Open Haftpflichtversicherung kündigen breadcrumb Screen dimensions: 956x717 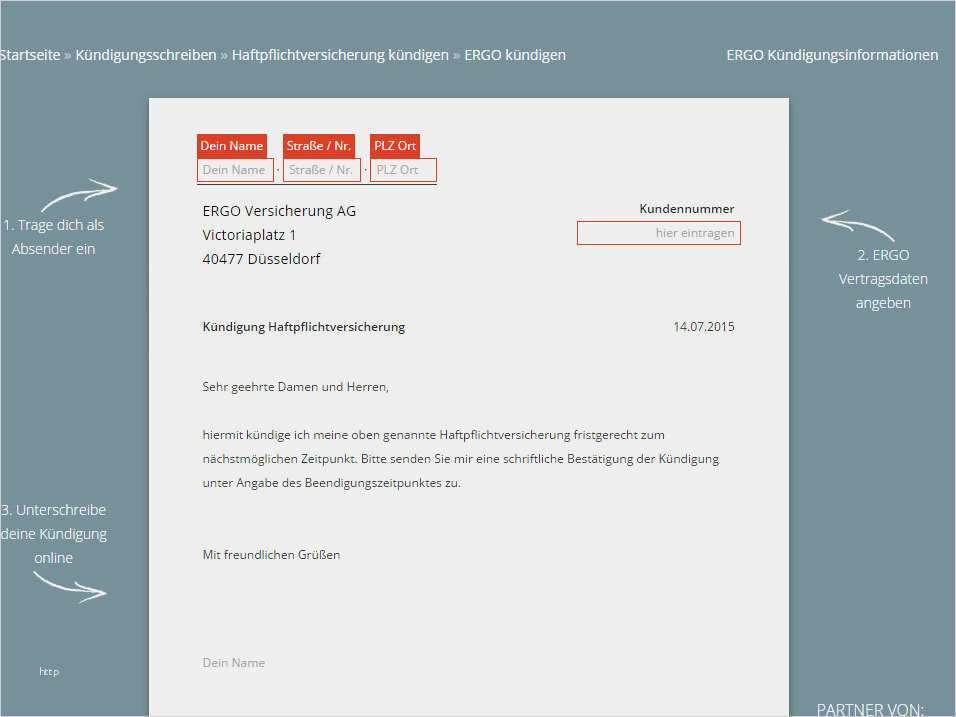coord(340,55)
